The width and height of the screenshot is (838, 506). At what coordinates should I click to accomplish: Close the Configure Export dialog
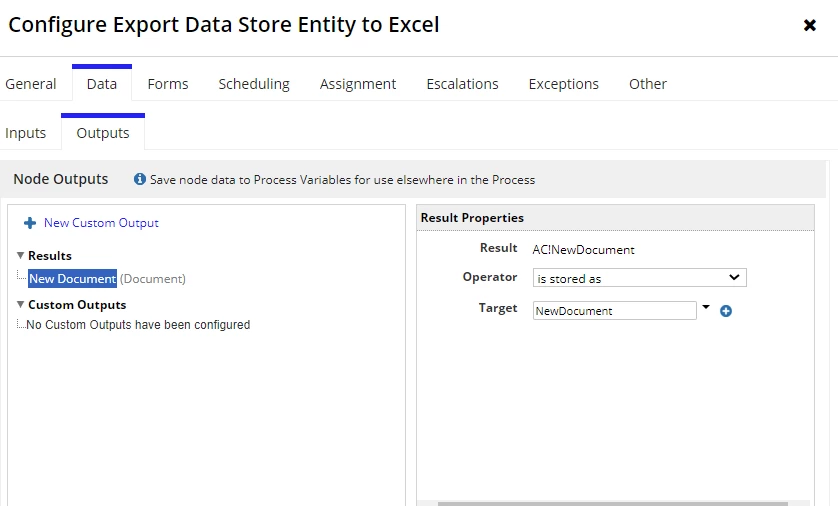(x=810, y=25)
